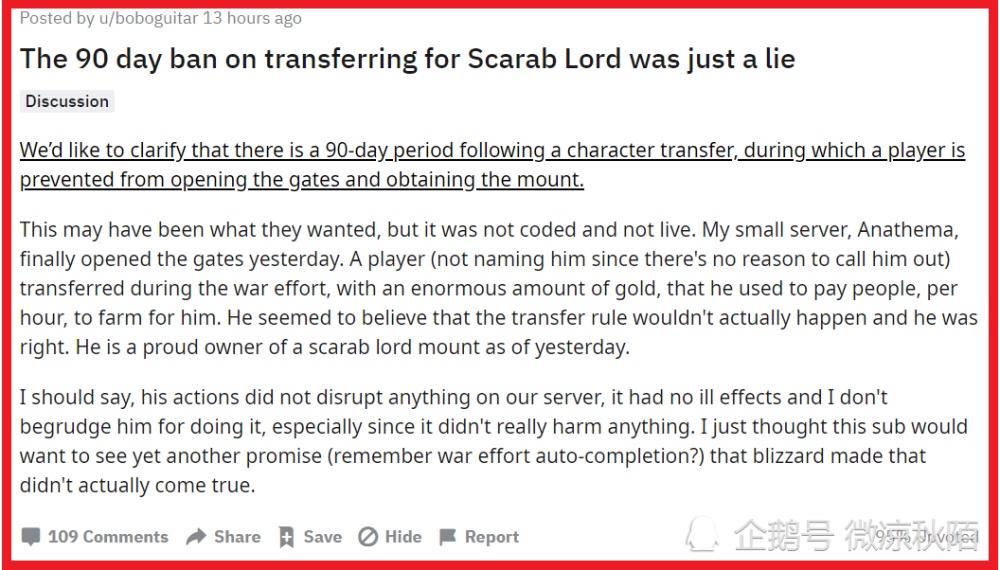
Task: Select the Share text button
Action: coord(237,537)
